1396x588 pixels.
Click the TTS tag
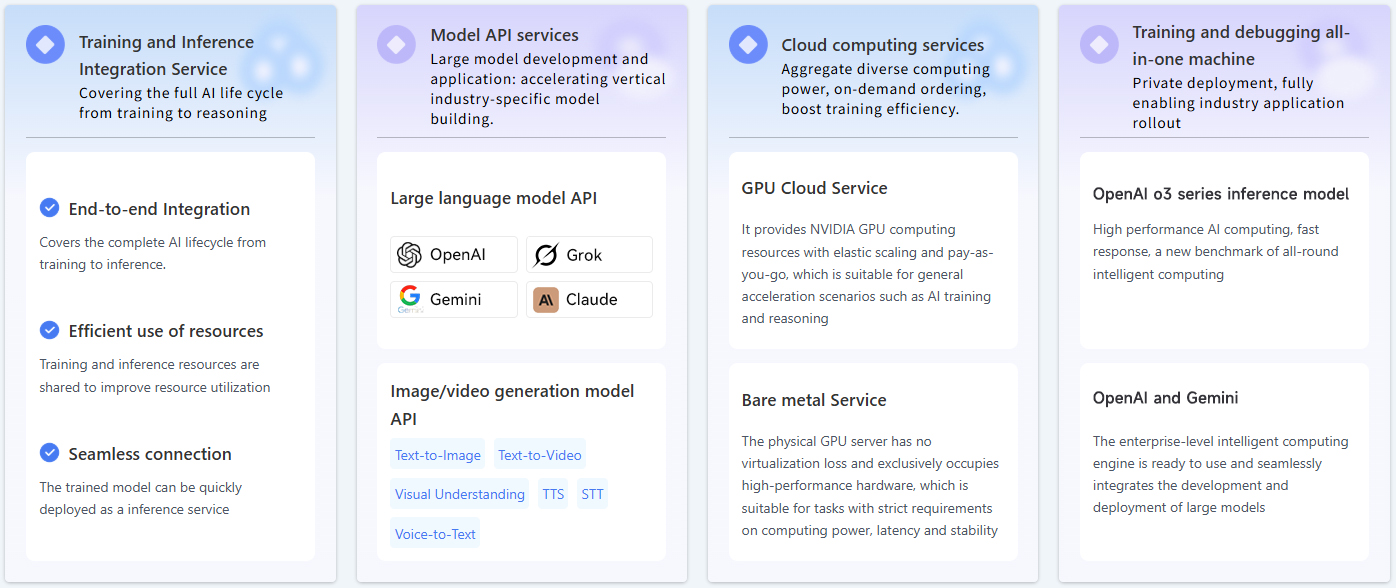tap(553, 494)
